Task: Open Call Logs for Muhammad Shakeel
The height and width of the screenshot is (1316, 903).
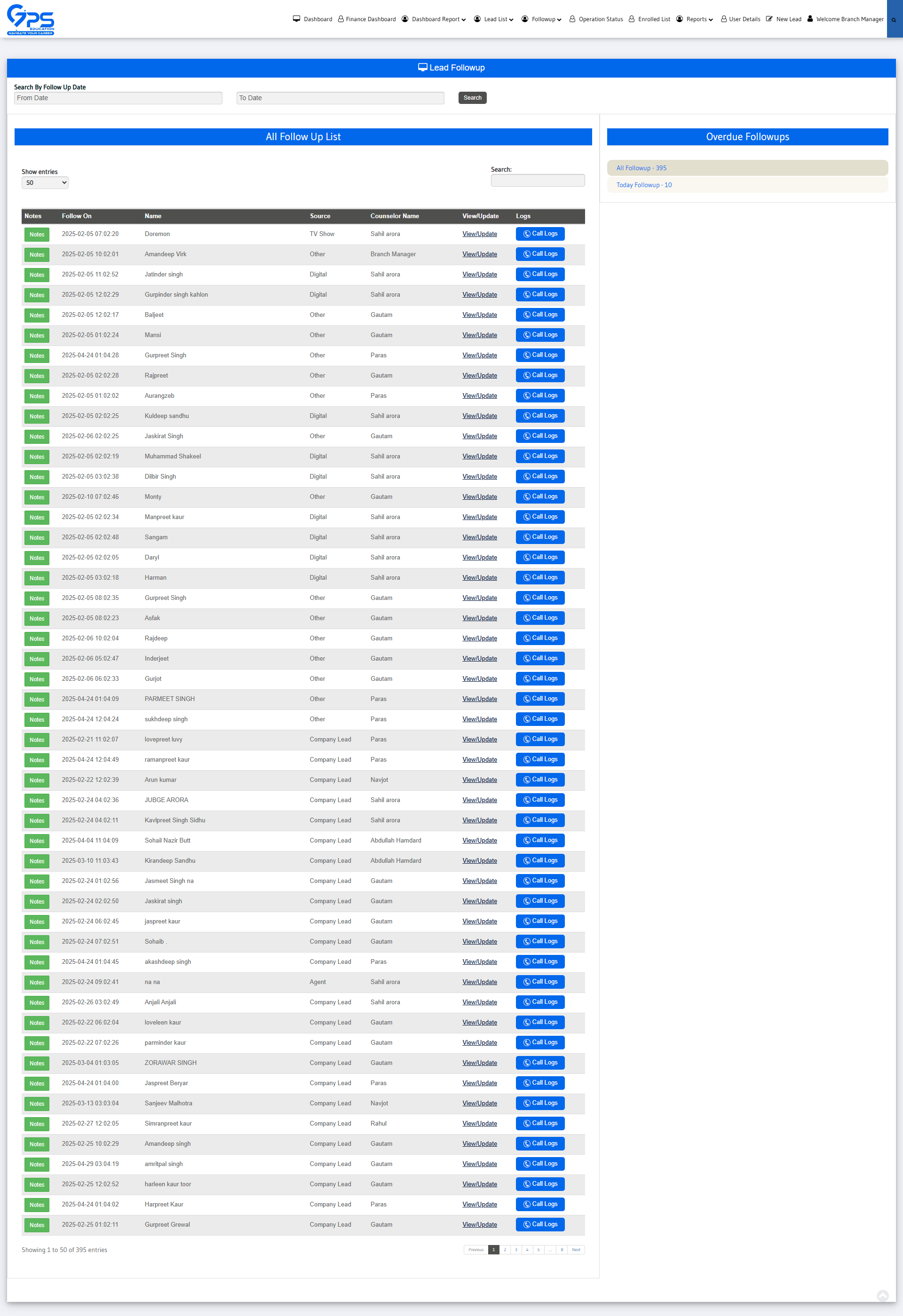Action: pyautogui.click(x=540, y=457)
